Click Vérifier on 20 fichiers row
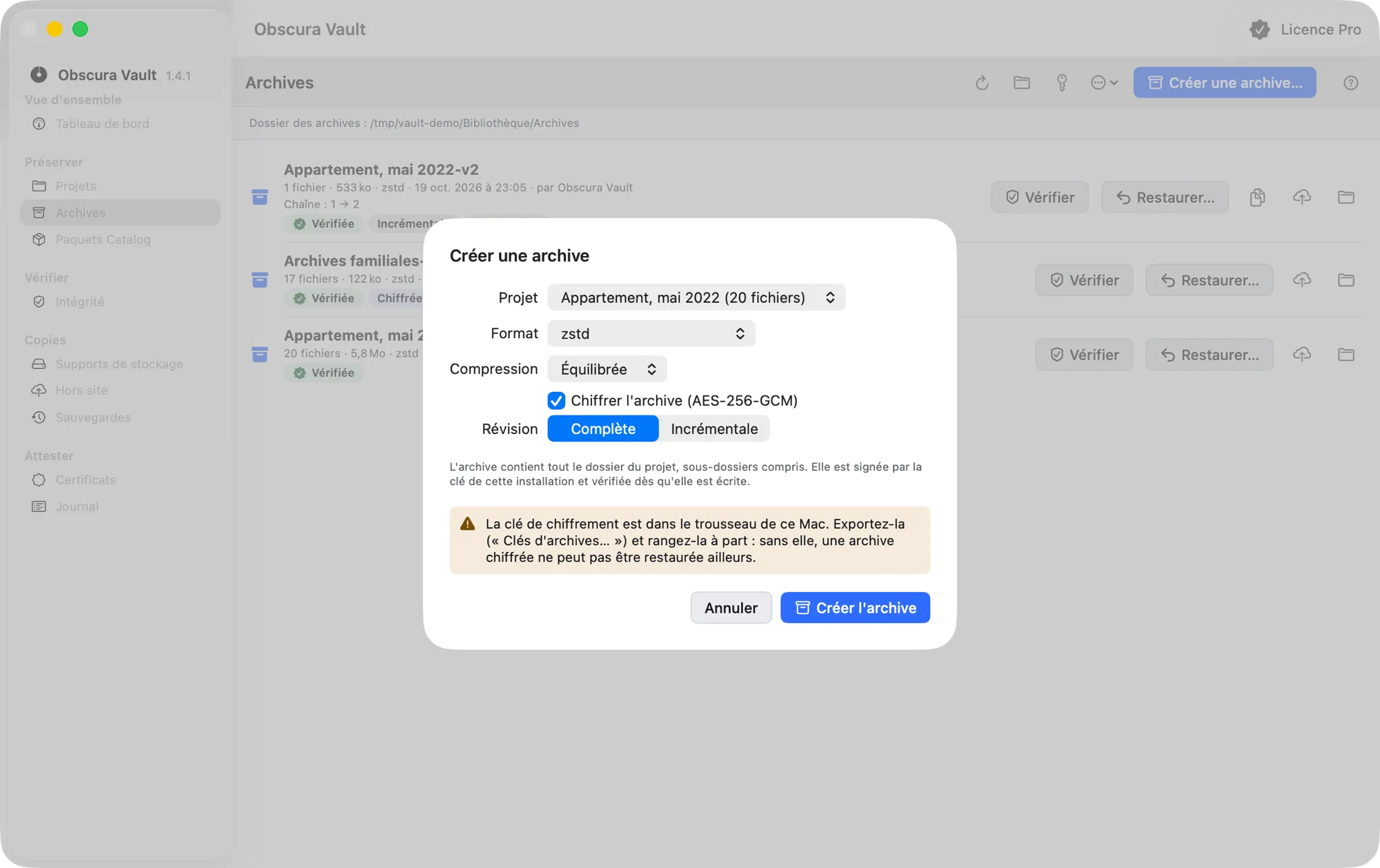The width and height of the screenshot is (1380, 868). coord(1084,355)
